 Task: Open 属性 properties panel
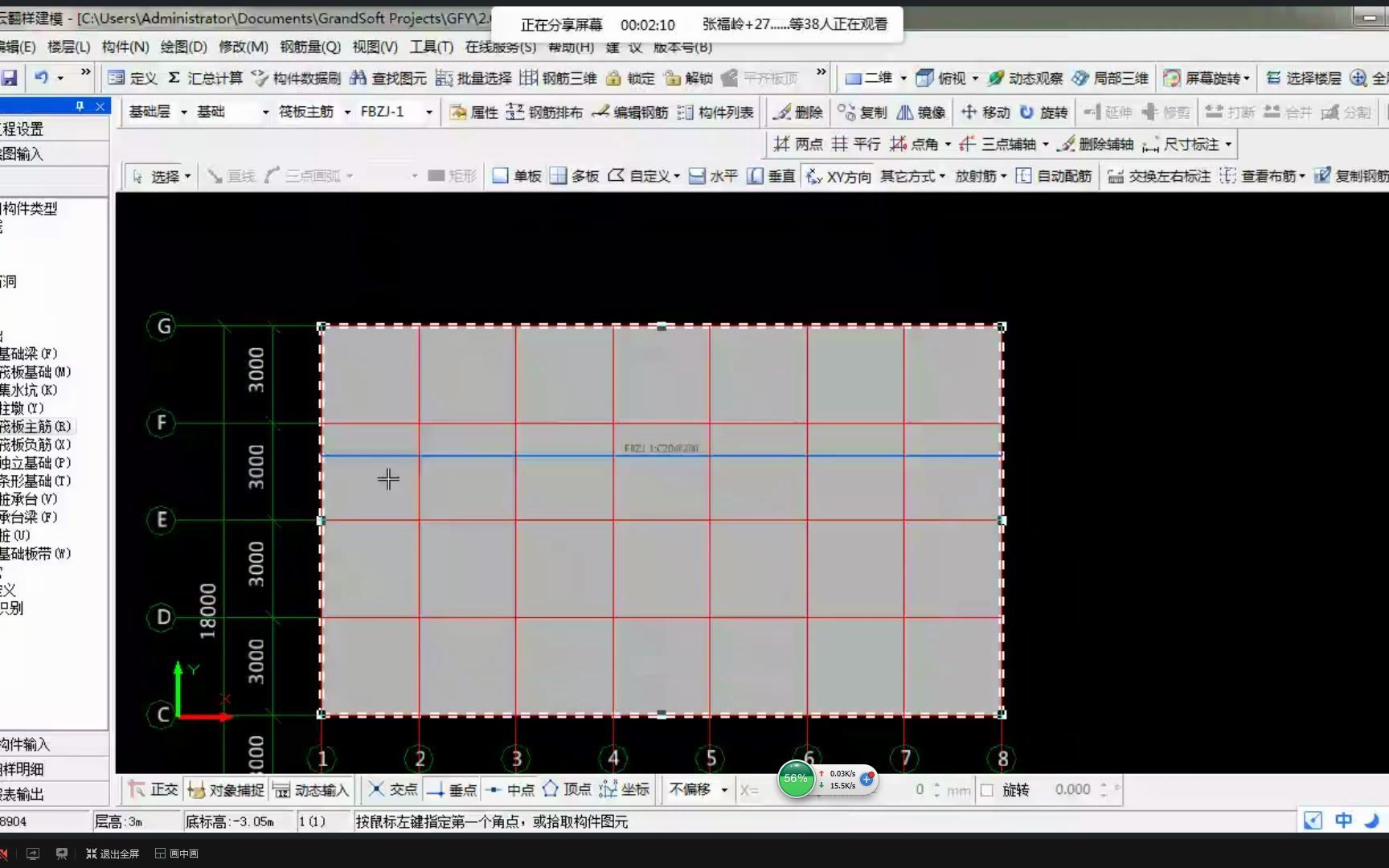475,112
